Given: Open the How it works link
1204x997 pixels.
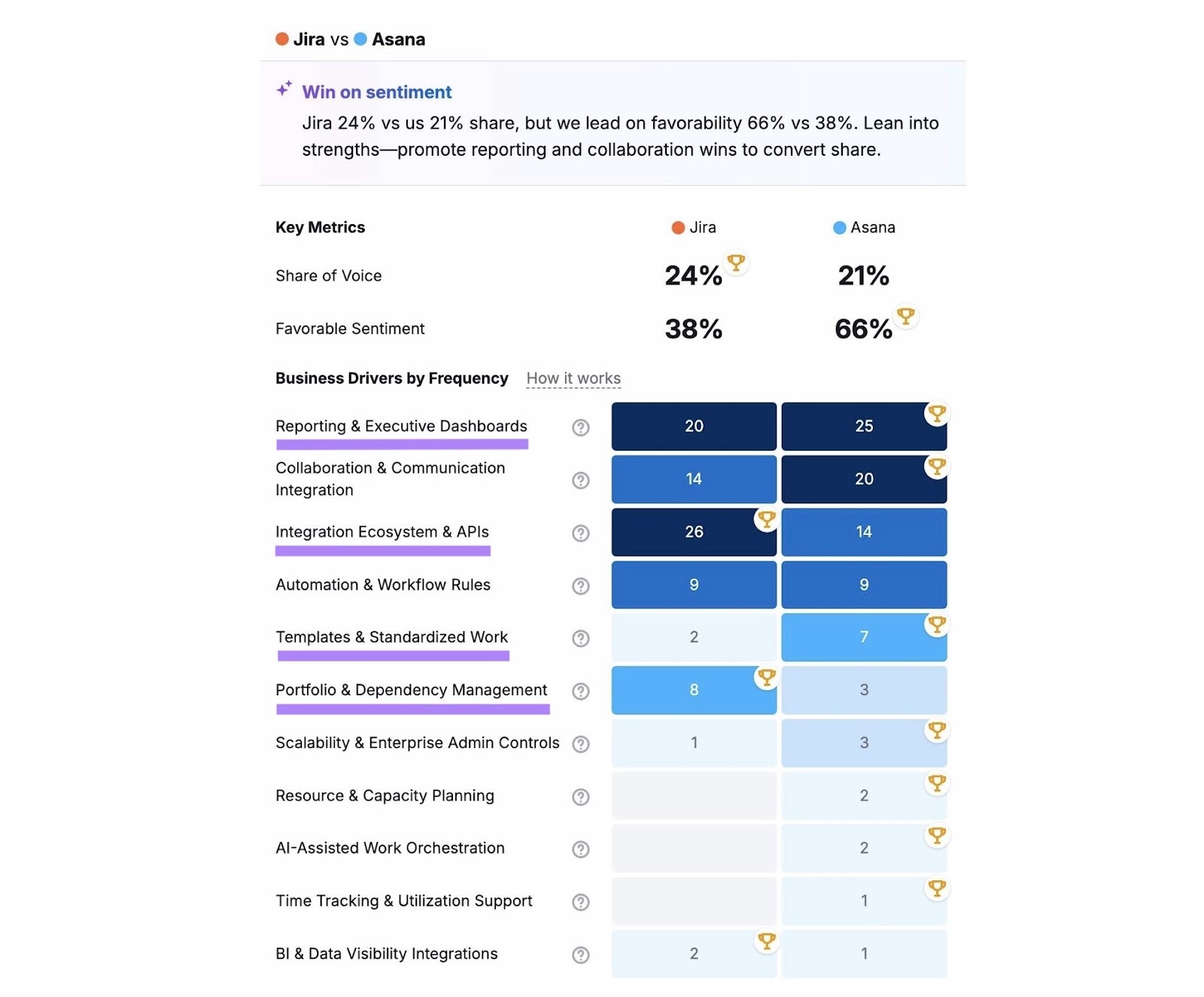Looking at the screenshot, I should (573, 378).
